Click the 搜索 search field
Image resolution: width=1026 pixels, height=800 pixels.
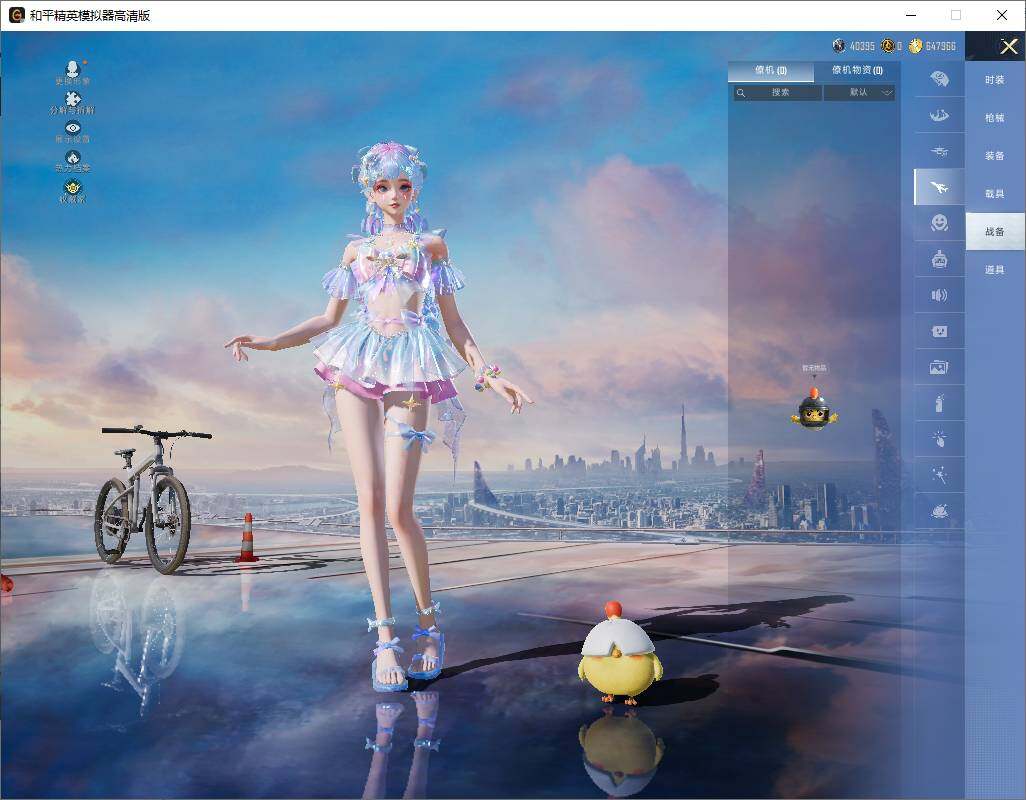(777, 93)
